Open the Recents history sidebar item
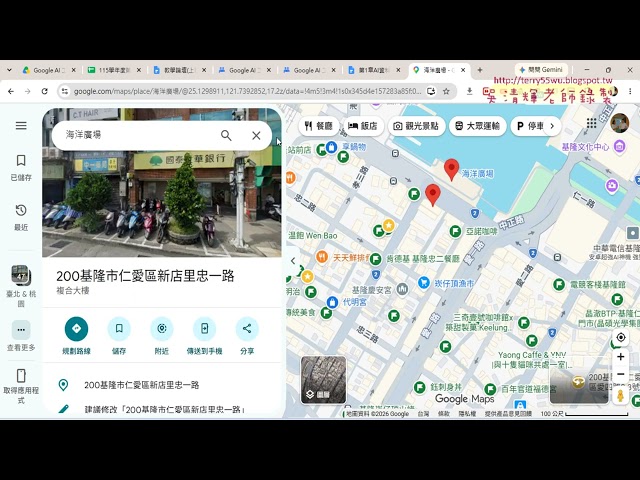 [21, 217]
